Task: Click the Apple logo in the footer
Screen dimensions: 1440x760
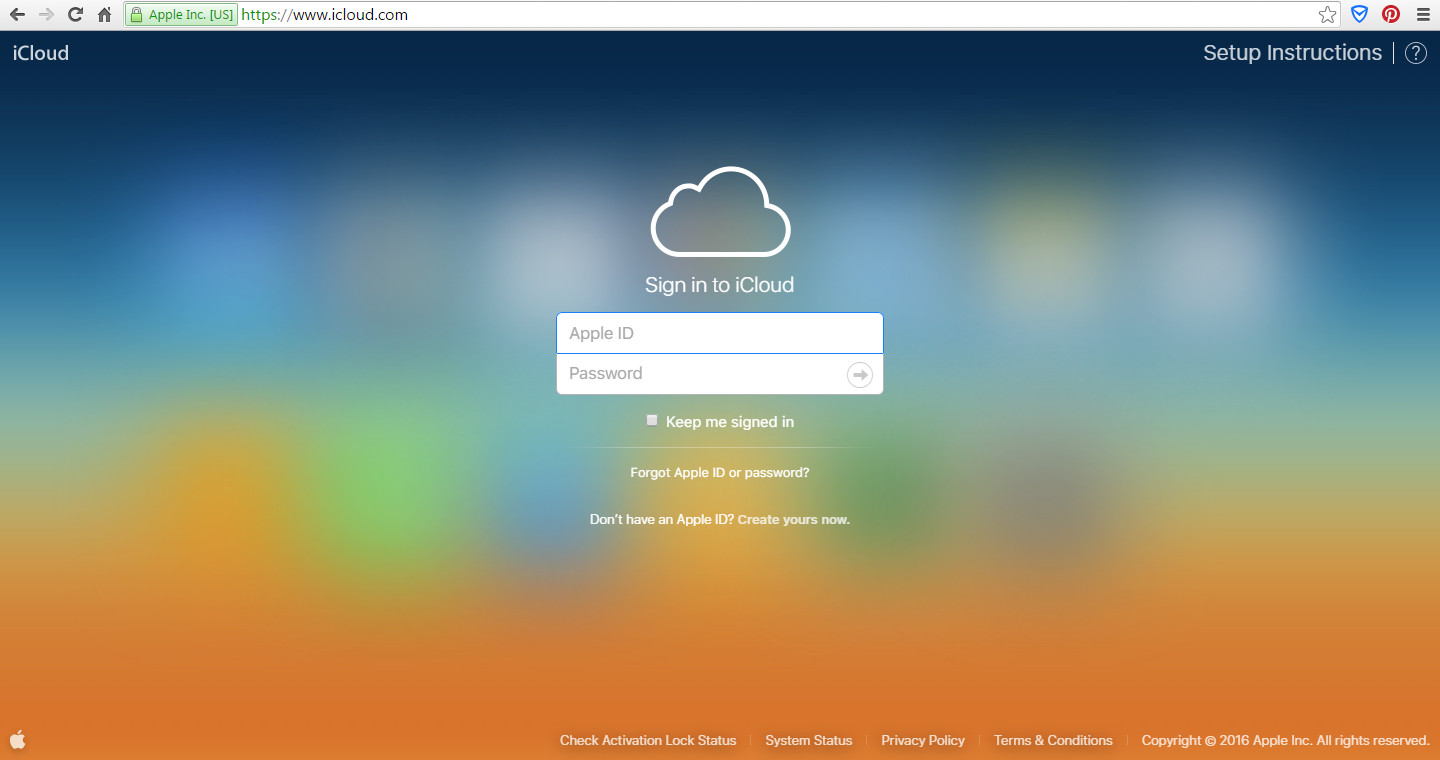Action: 18,740
